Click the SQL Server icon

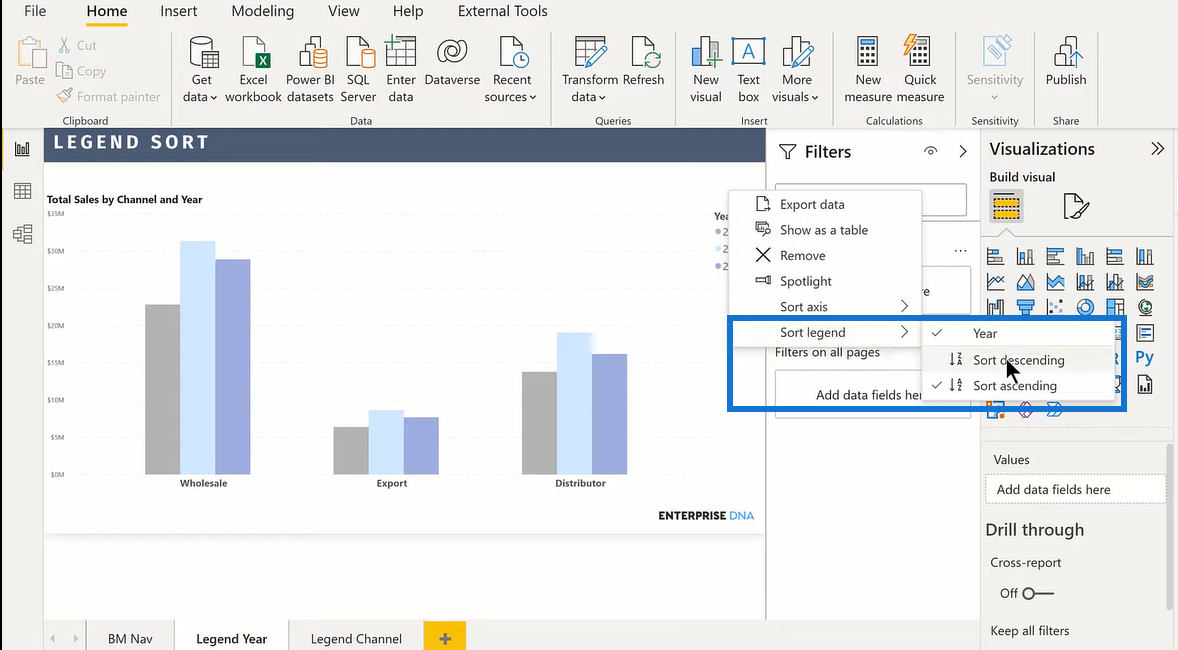coord(359,53)
